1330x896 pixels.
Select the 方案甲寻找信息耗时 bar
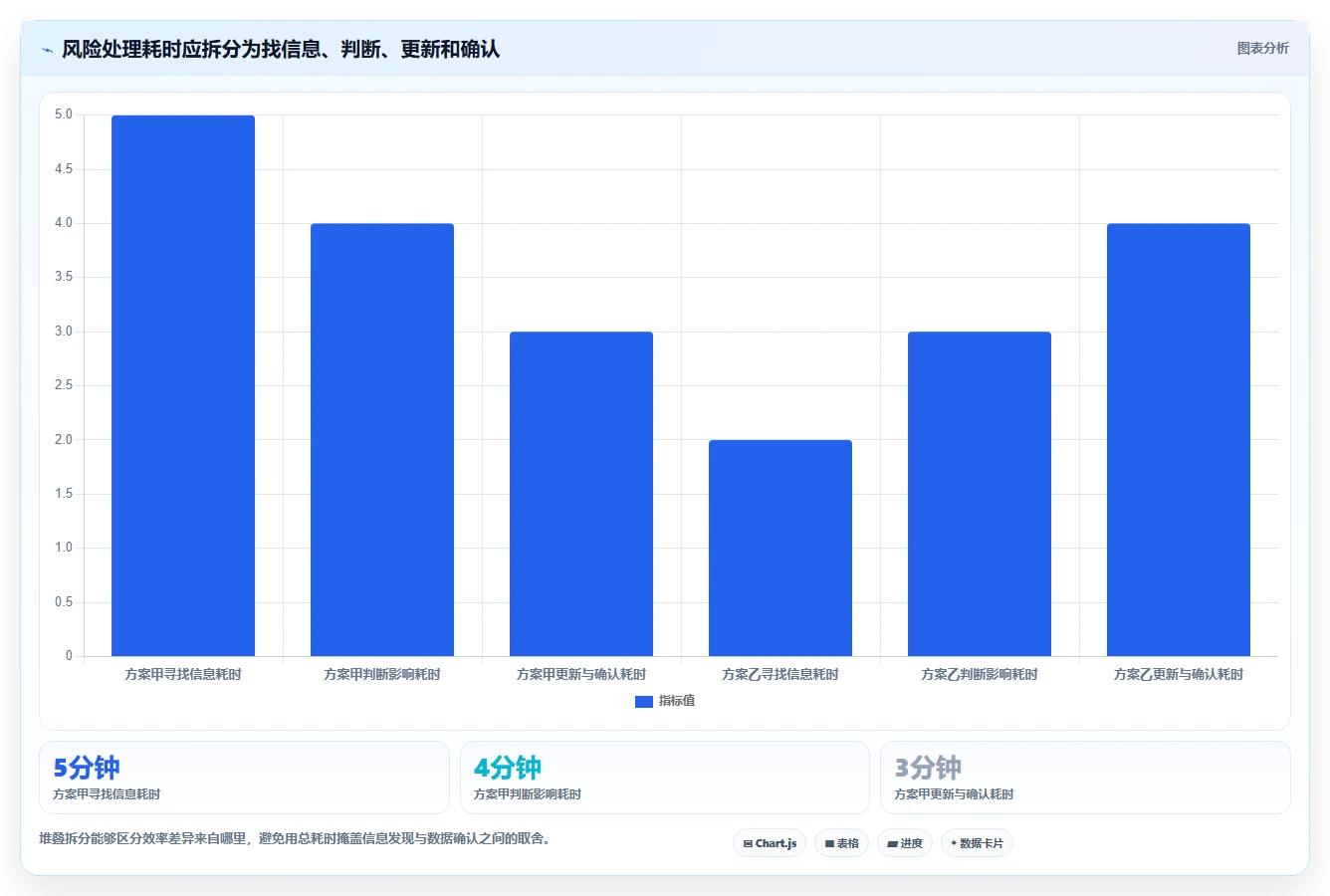(x=183, y=385)
